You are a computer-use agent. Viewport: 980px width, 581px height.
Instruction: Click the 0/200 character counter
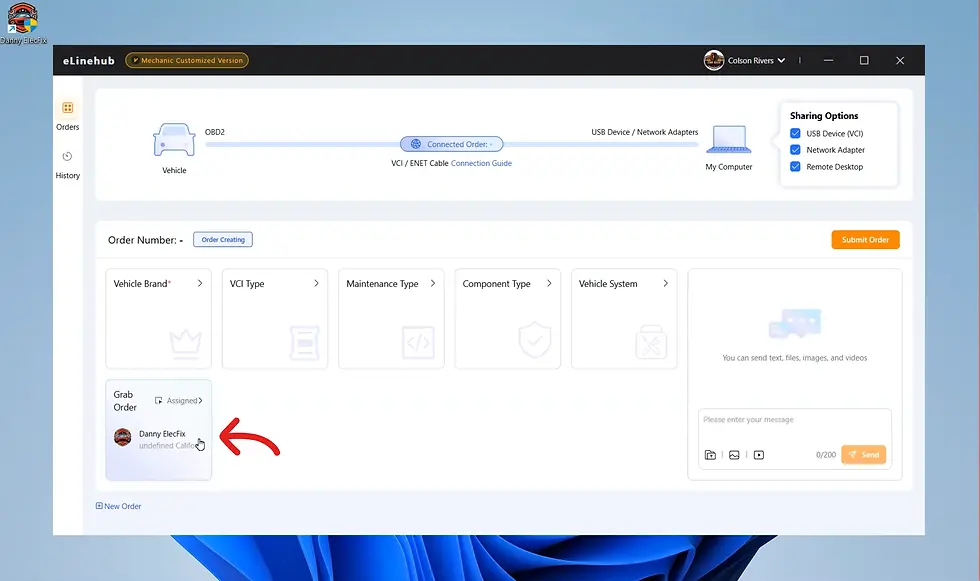pyautogui.click(x=826, y=455)
